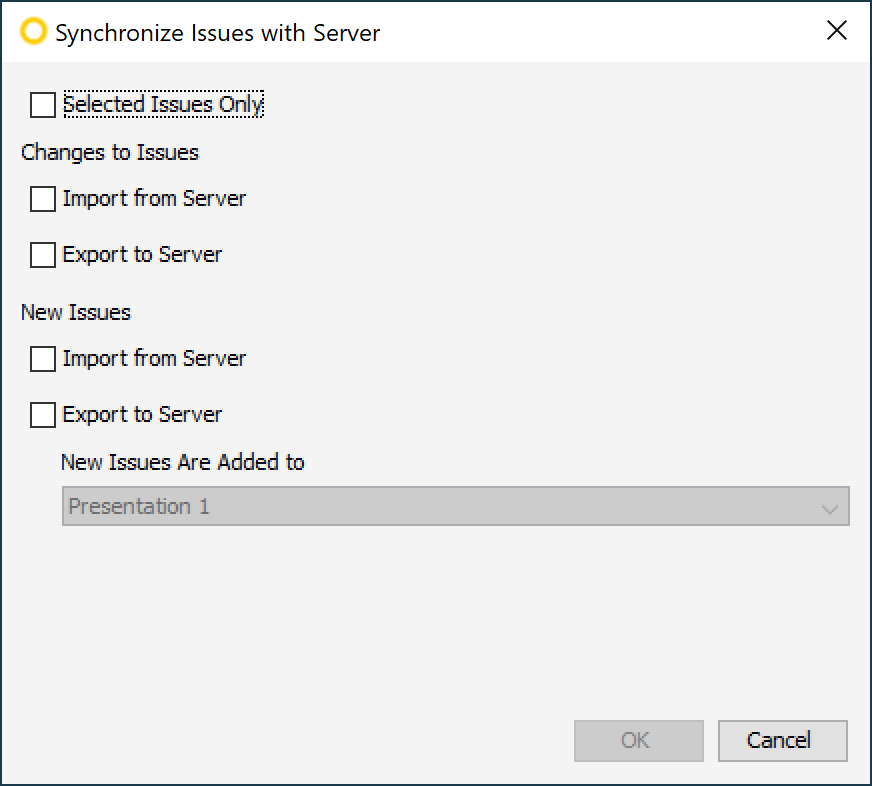
Task: Check Import from Server under Changes to Issues
Action: click(43, 199)
